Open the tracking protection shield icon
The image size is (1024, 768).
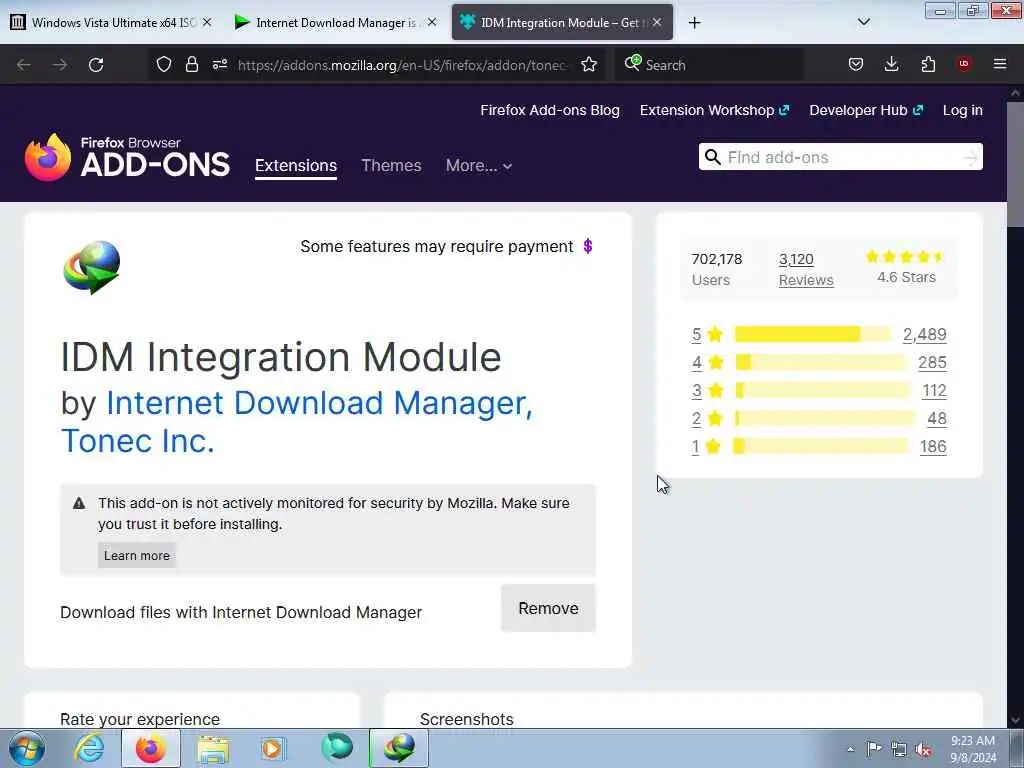click(164, 64)
